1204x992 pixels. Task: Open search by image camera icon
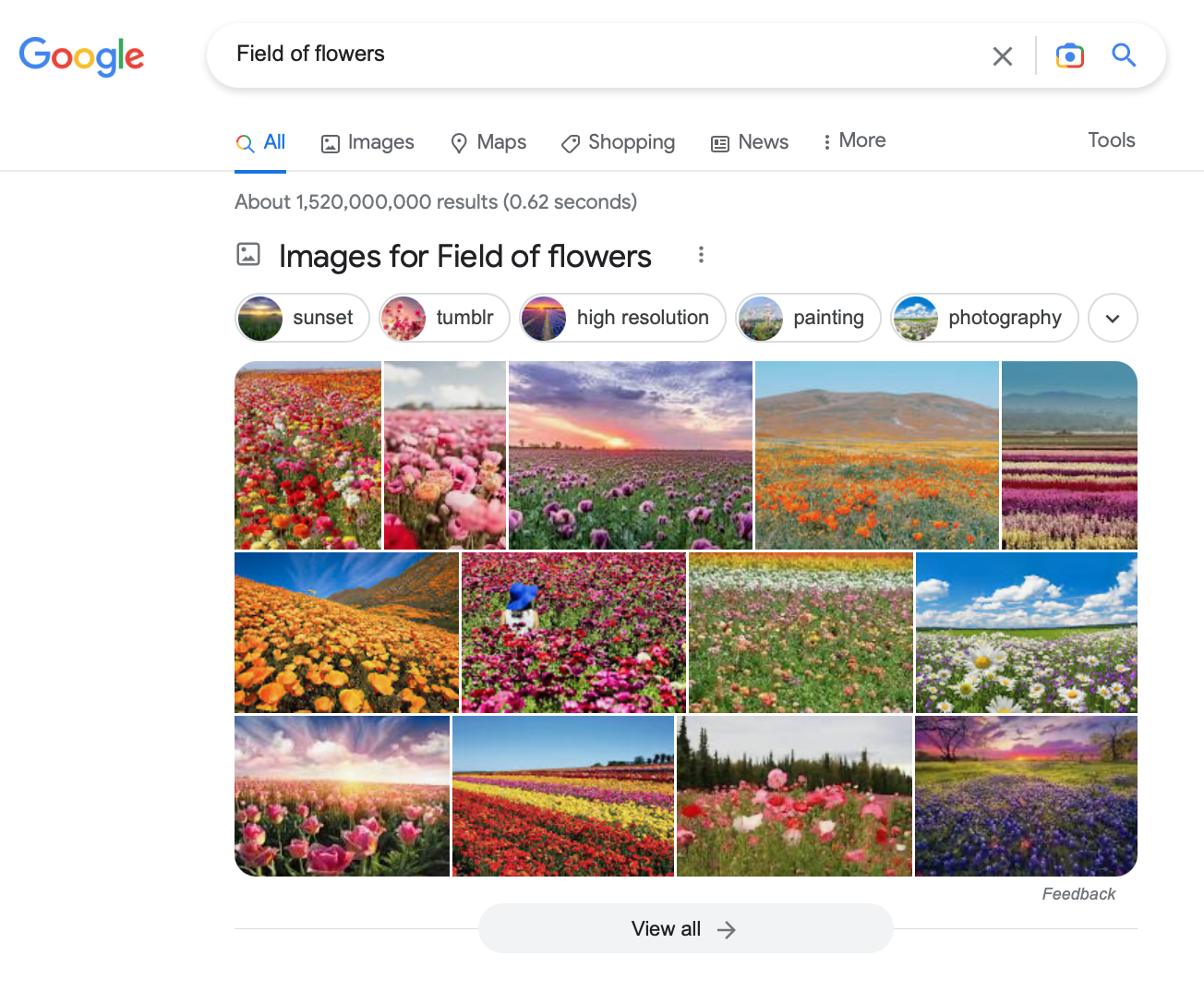coord(1069,56)
